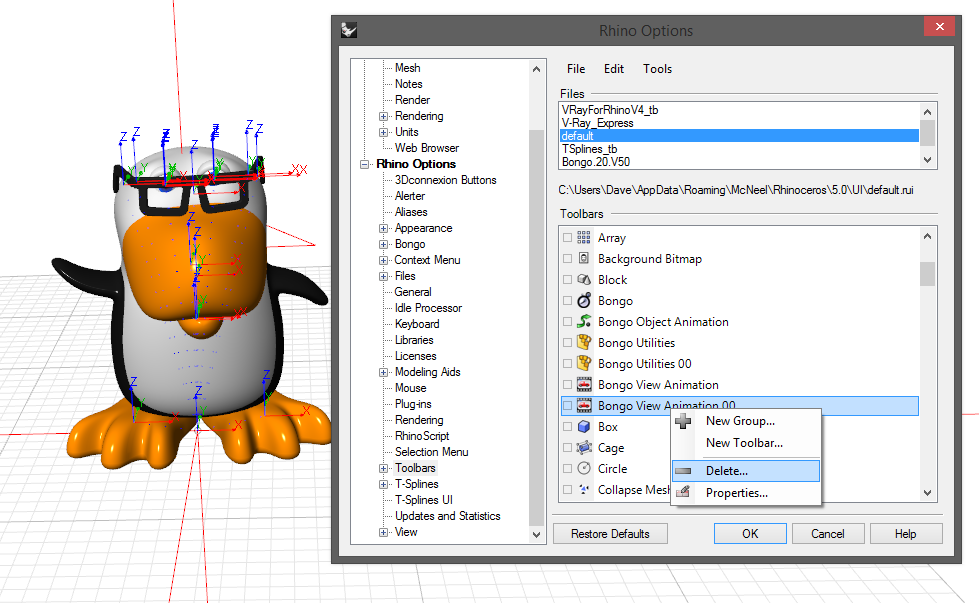This screenshot has width=979, height=603.
Task: Select the Mouse tree item
Action: (x=410, y=388)
